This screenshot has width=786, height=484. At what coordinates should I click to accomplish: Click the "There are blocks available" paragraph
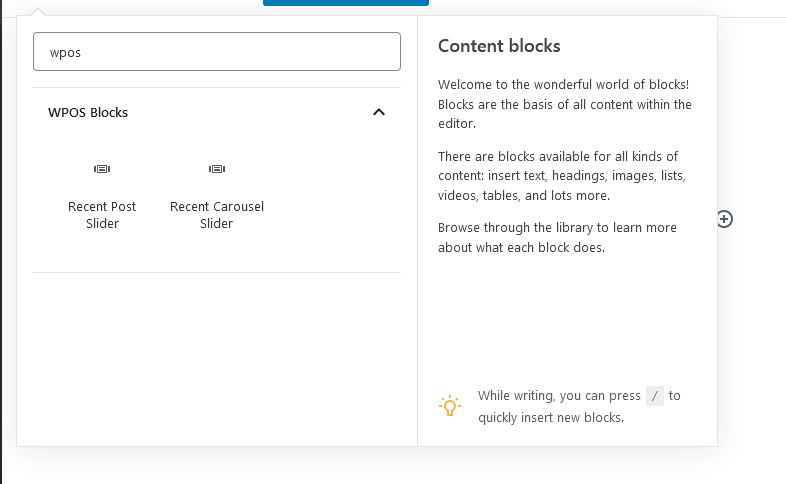click(561, 176)
